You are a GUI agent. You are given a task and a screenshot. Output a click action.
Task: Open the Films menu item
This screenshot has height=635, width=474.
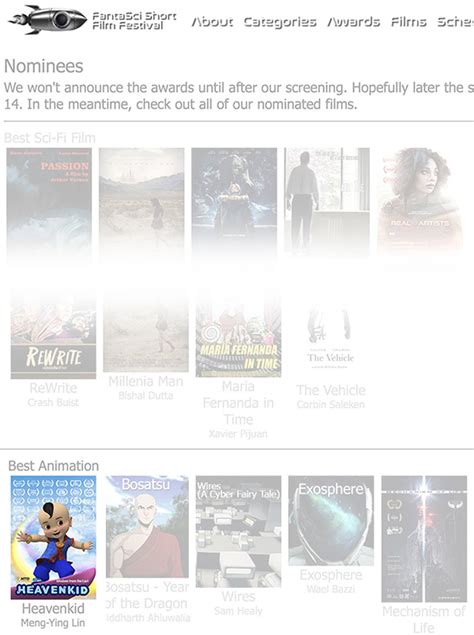pos(408,21)
